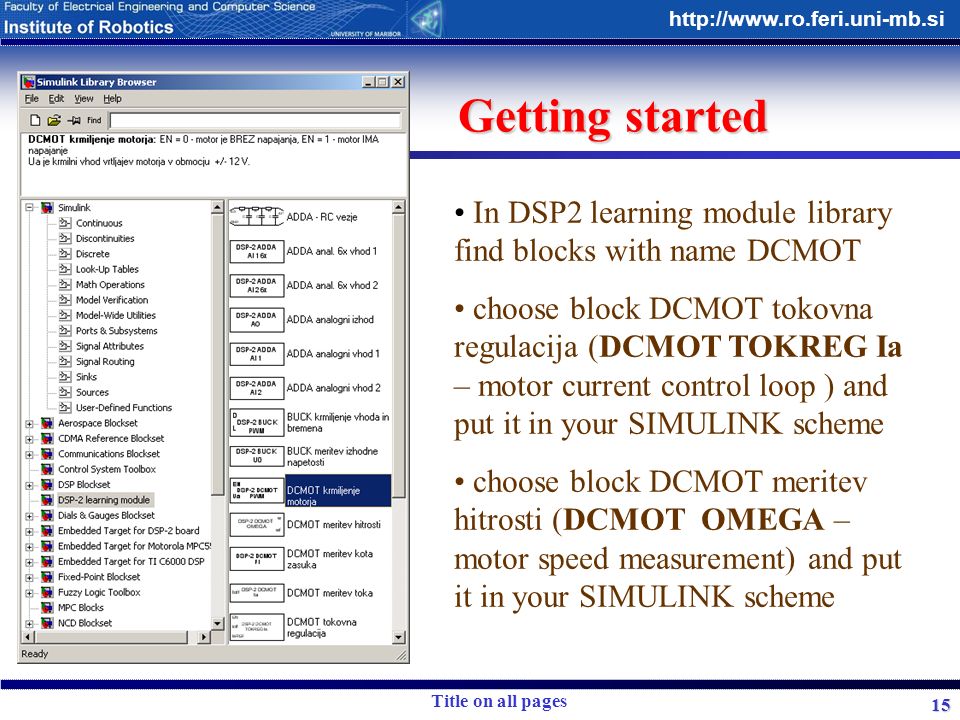The height and width of the screenshot is (720, 960).
Task: Expand the Fixed-Point Blockset node
Action: 29,578
